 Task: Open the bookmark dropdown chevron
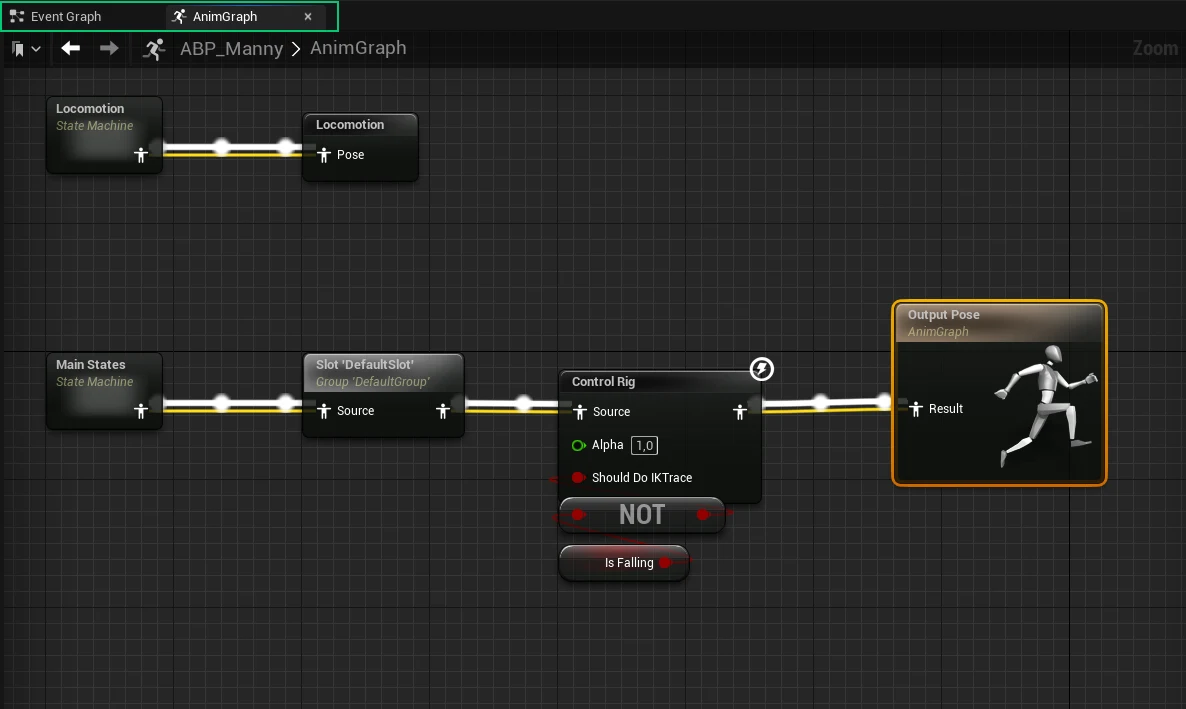[33, 48]
